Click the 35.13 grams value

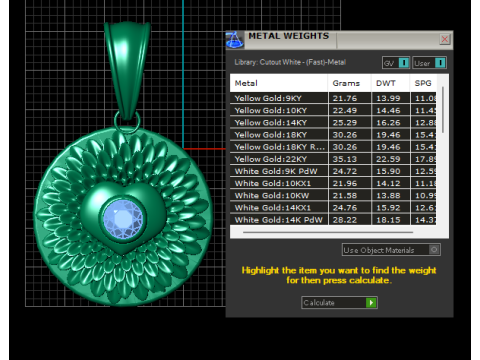tap(345, 159)
